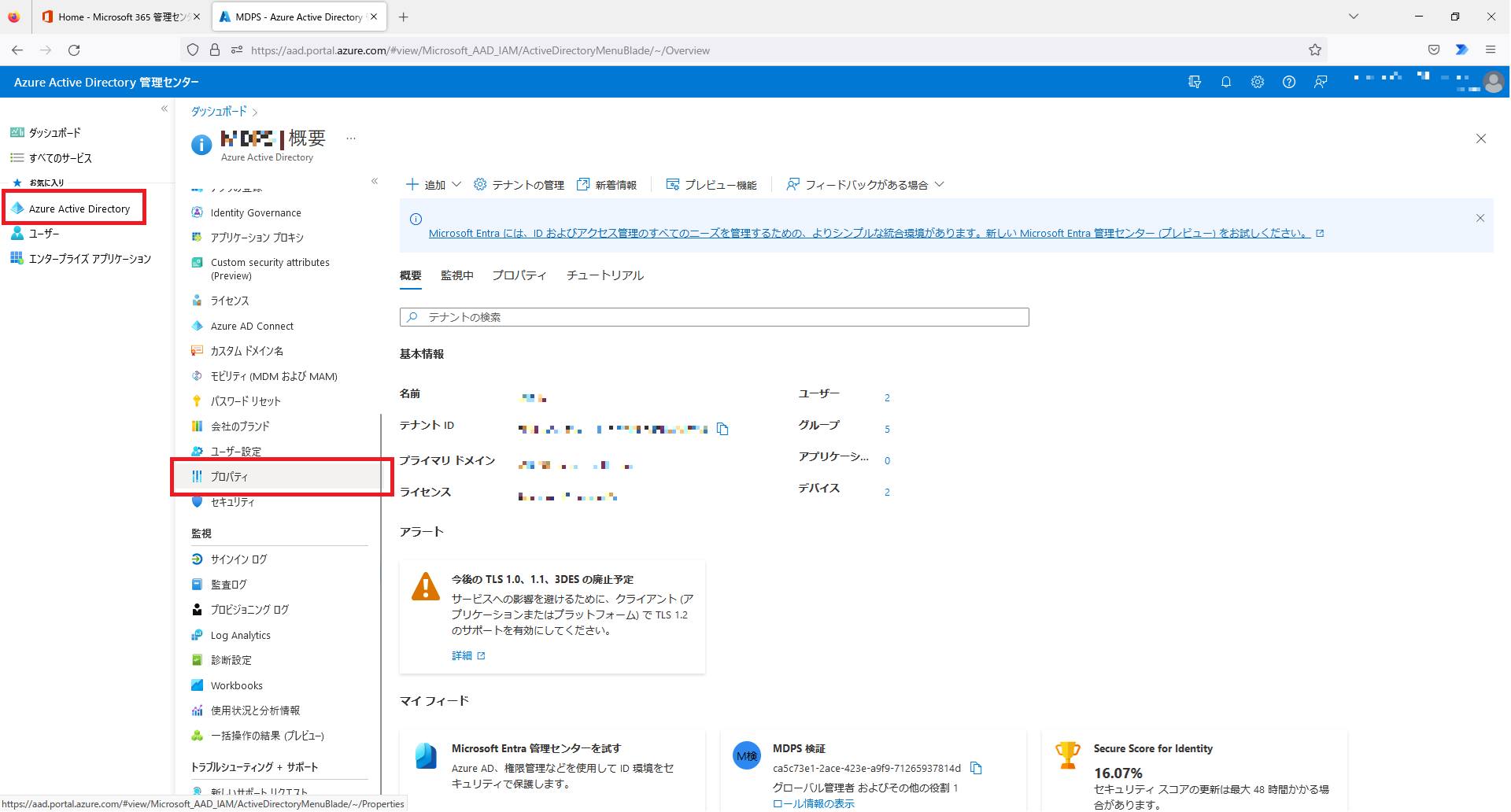1511x812 pixels.
Task: Click the browser URL address bar
Action: (x=755, y=50)
